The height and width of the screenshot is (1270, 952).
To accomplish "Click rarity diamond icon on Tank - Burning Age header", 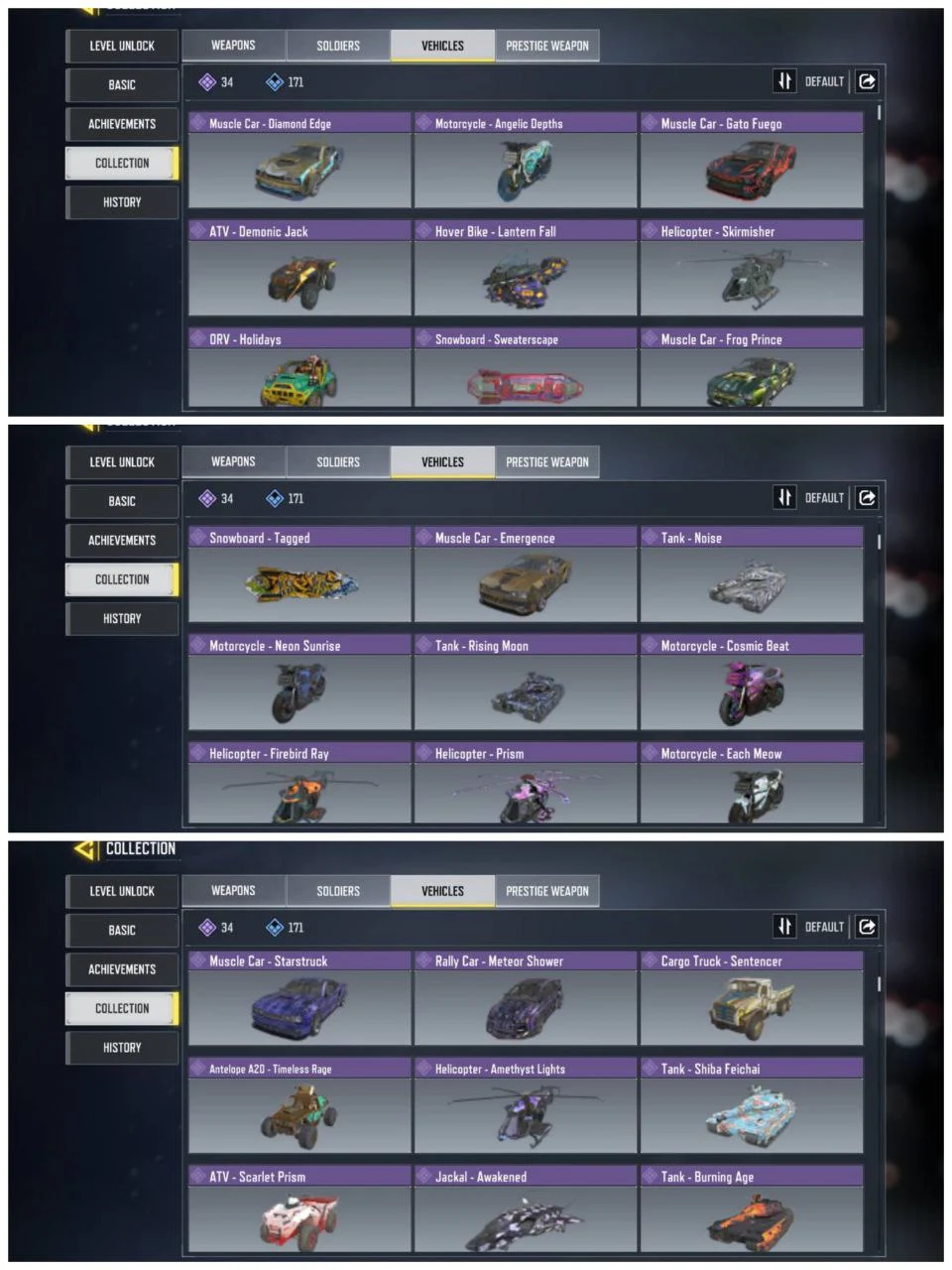I will (651, 1177).
